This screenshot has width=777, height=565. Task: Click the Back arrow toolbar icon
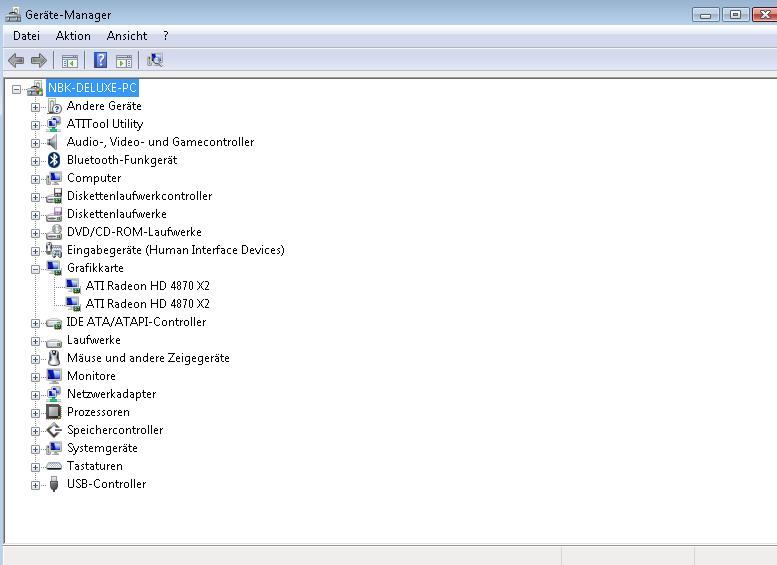16,60
